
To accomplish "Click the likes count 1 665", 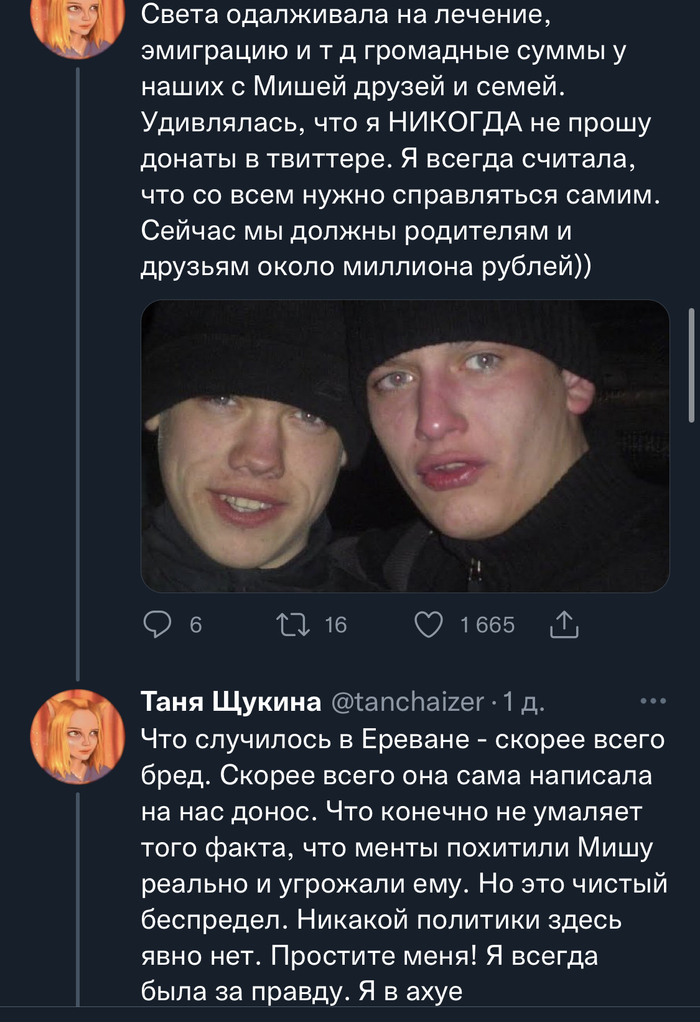I will tap(487, 625).
